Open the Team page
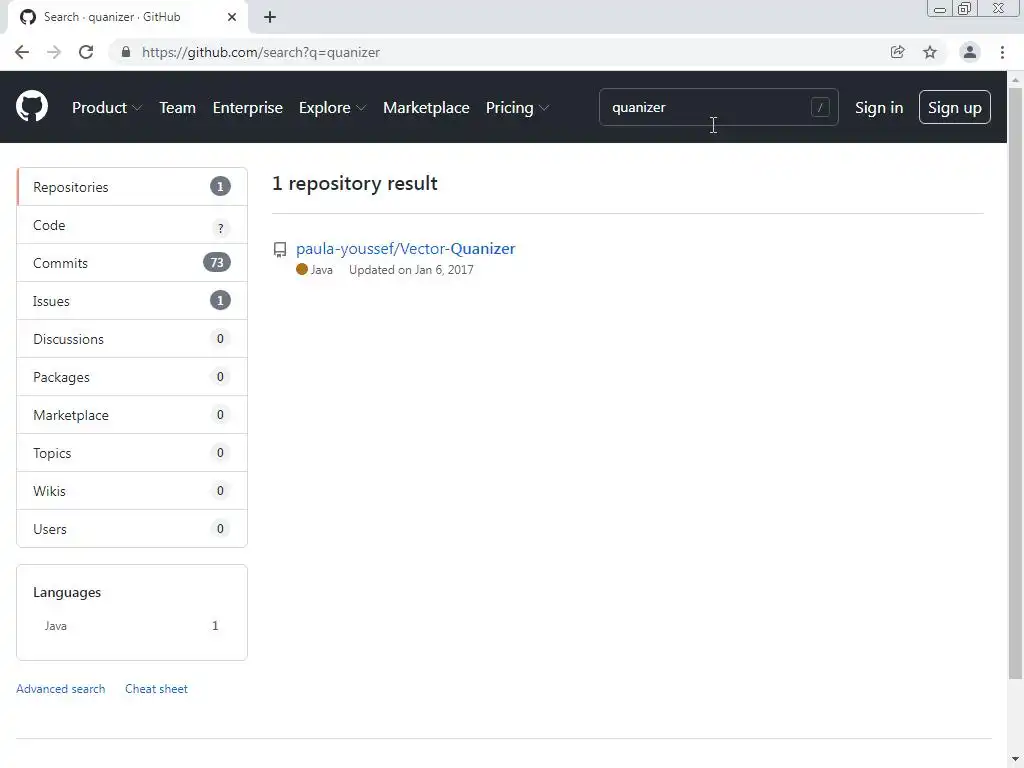This screenshot has height=768, width=1024. (178, 108)
